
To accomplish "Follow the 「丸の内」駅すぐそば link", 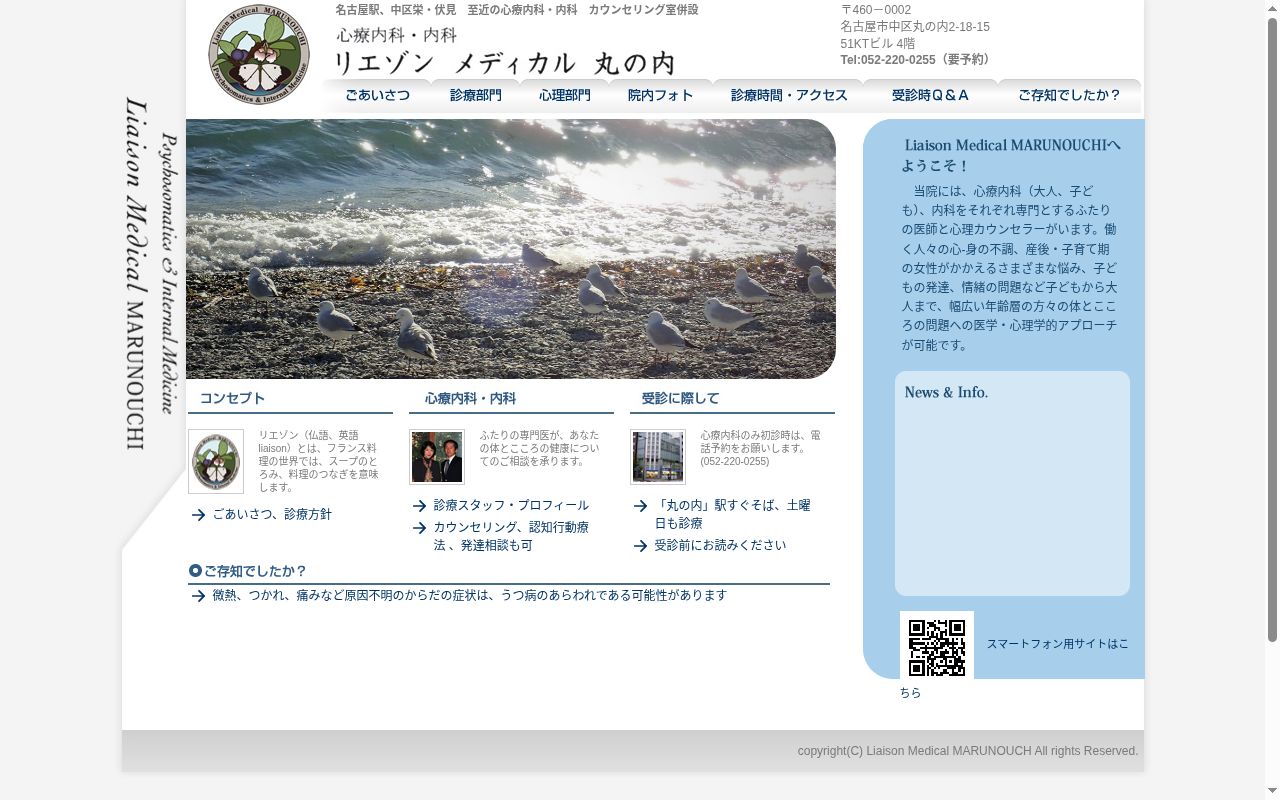I will tap(732, 514).
